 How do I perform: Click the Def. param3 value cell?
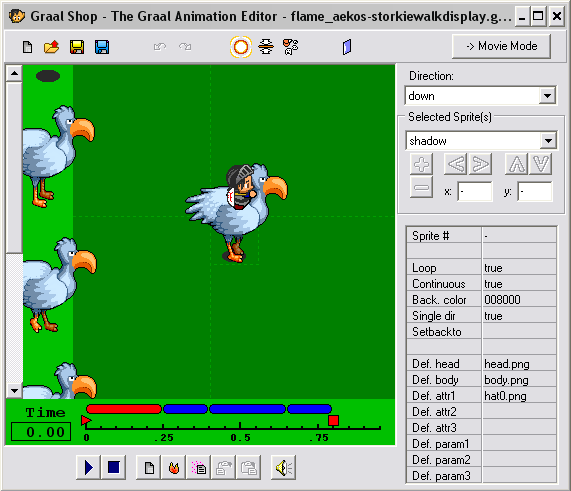point(519,476)
